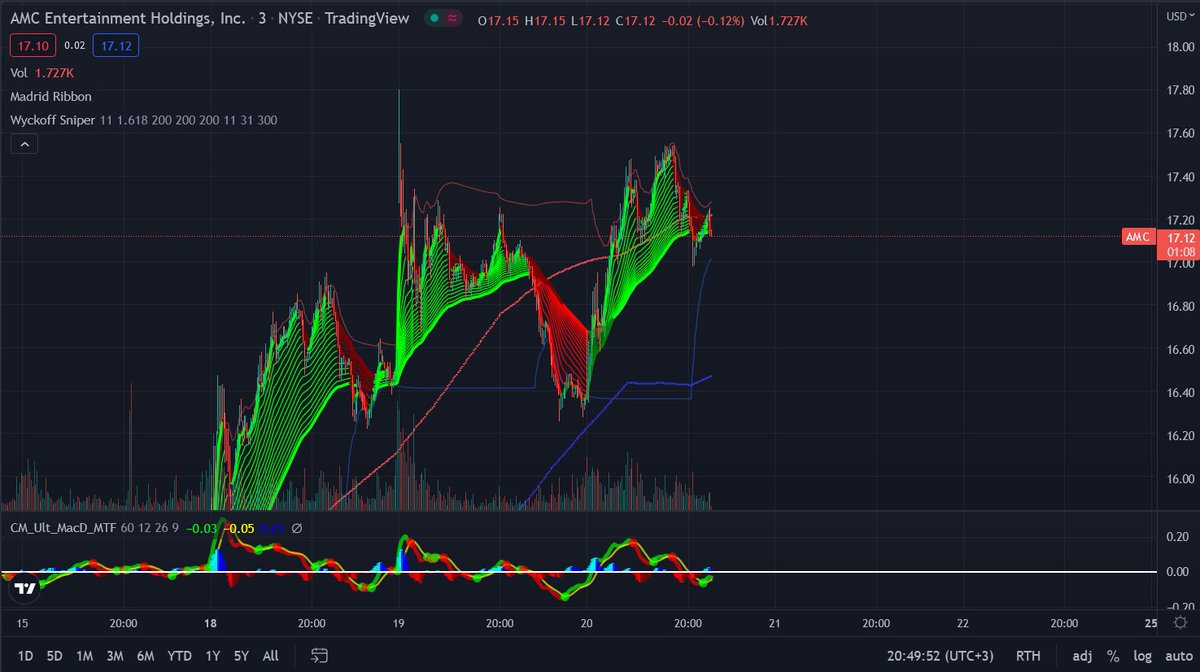Click the 16.40 price axis label
This screenshot has width=1200, height=672.
1182,392
